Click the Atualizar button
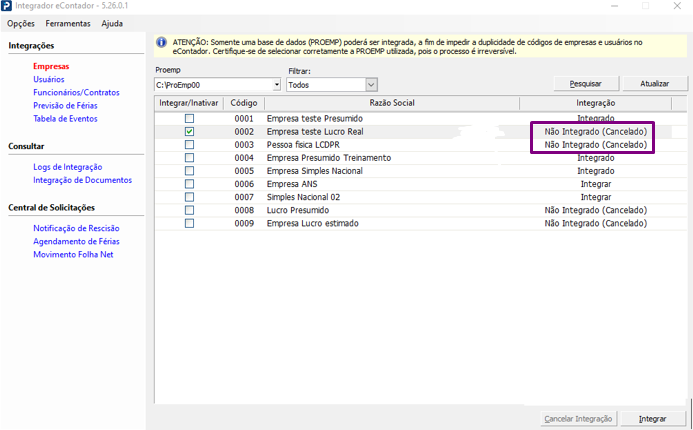 pyautogui.click(x=654, y=84)
